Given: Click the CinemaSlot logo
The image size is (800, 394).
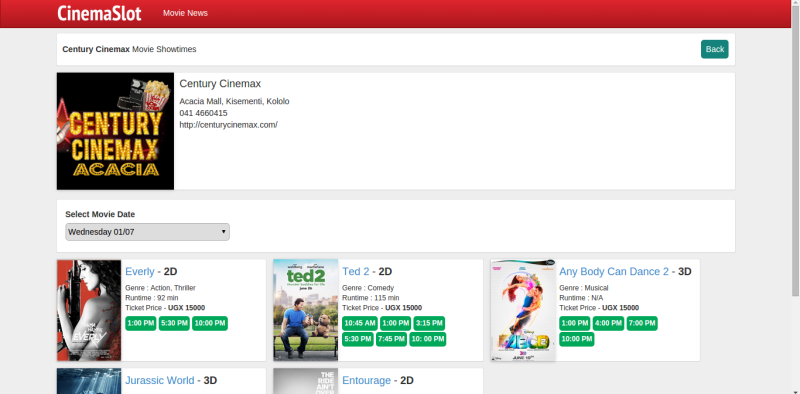Looking at the screenshot, I should (99, 13).
